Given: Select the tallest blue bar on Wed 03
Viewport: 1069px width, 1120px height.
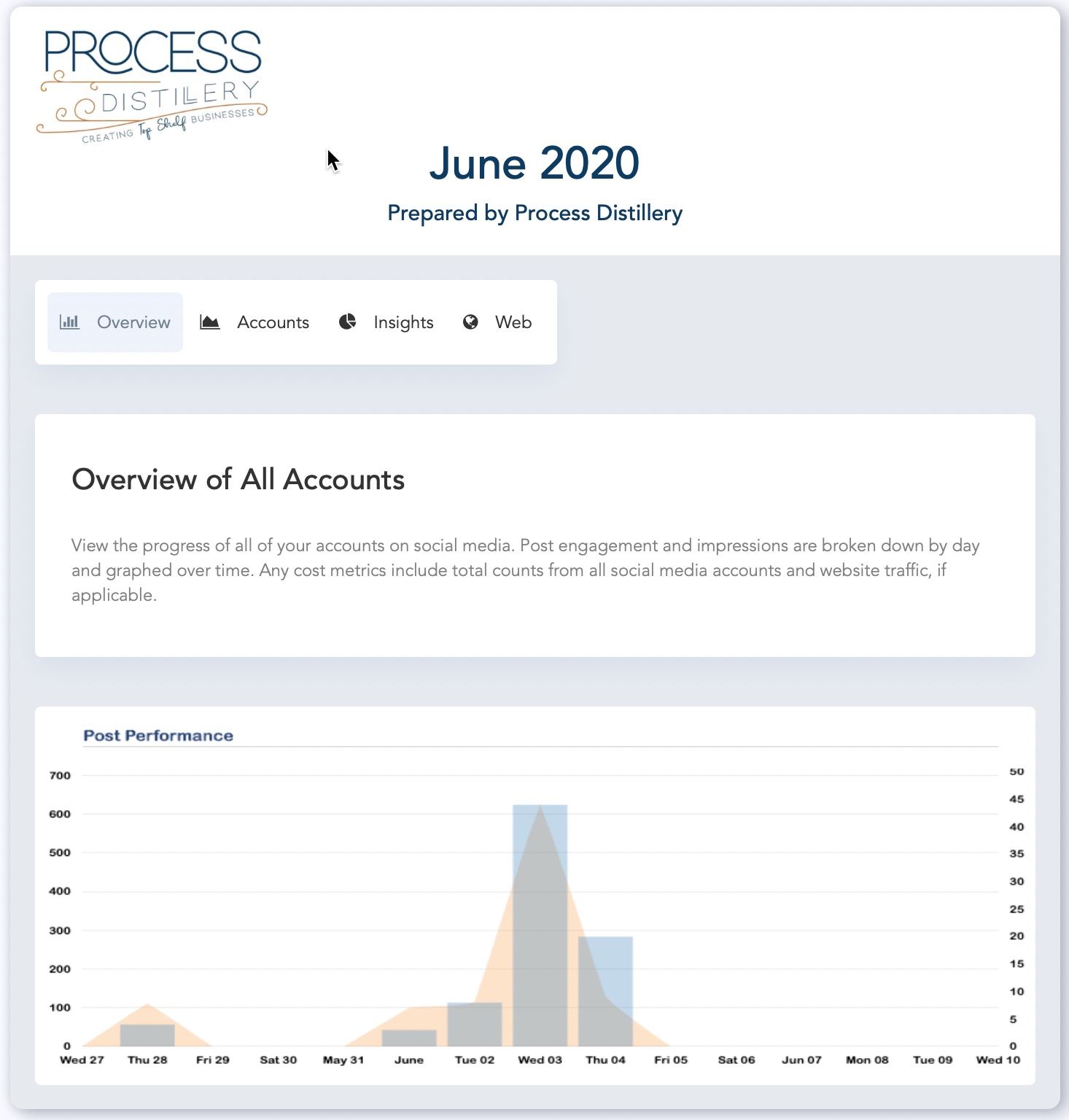Looking at the screenshot, I should [540, 926].
